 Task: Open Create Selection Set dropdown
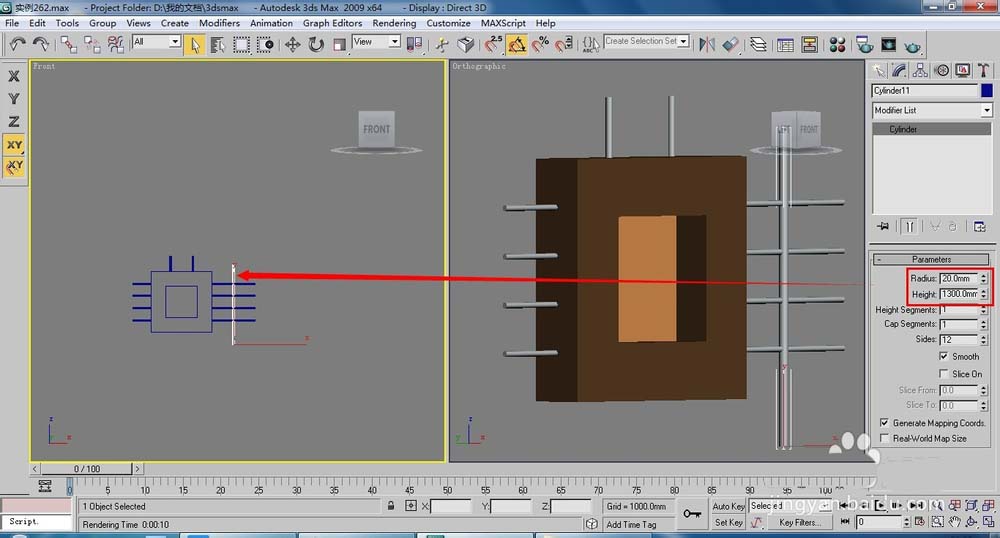click(647, 41)
